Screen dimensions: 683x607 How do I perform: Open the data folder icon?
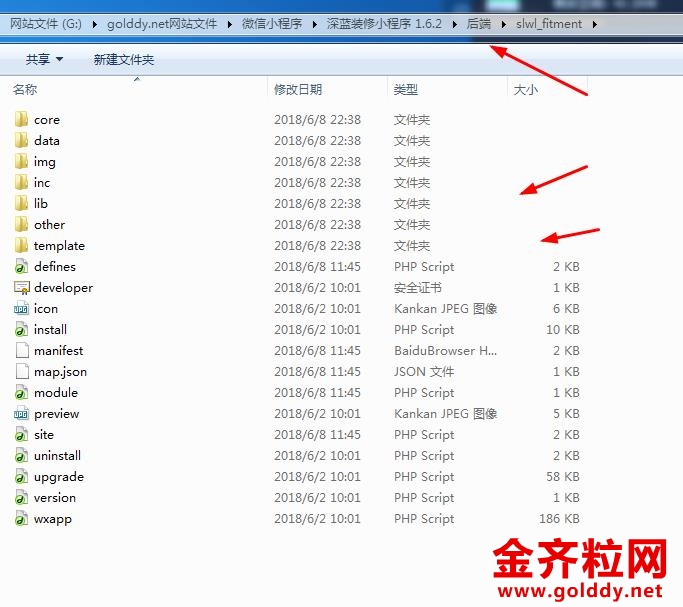pos(21,140)
